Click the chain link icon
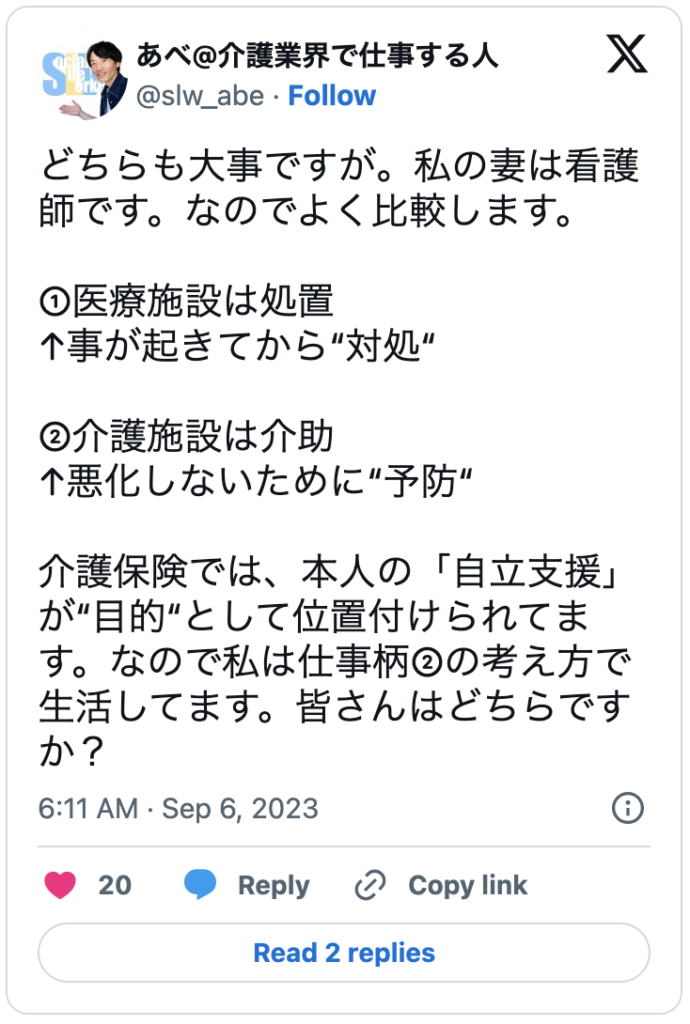The height and width of the screenshot is (1024, 690). [371, 885]
